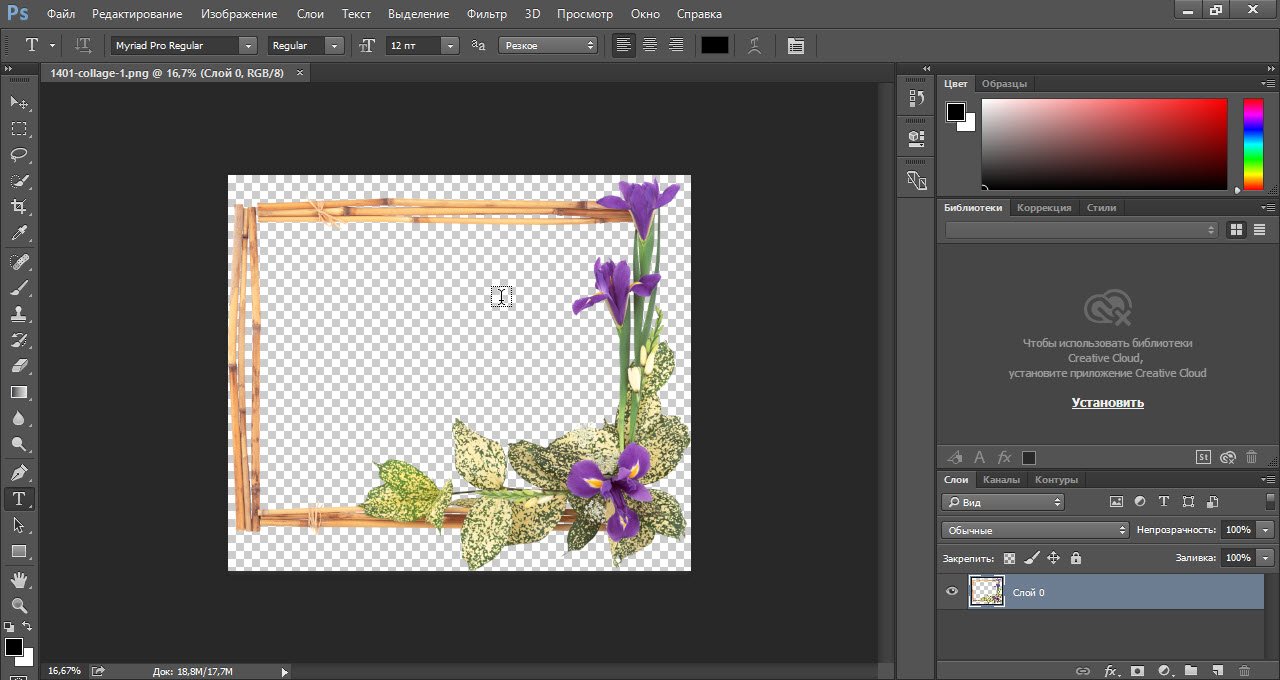Image resolution: width=1280 pixels, height=680 pixels.
Task: Select the Eyedropper tool
Action: [x=19, y=234]
